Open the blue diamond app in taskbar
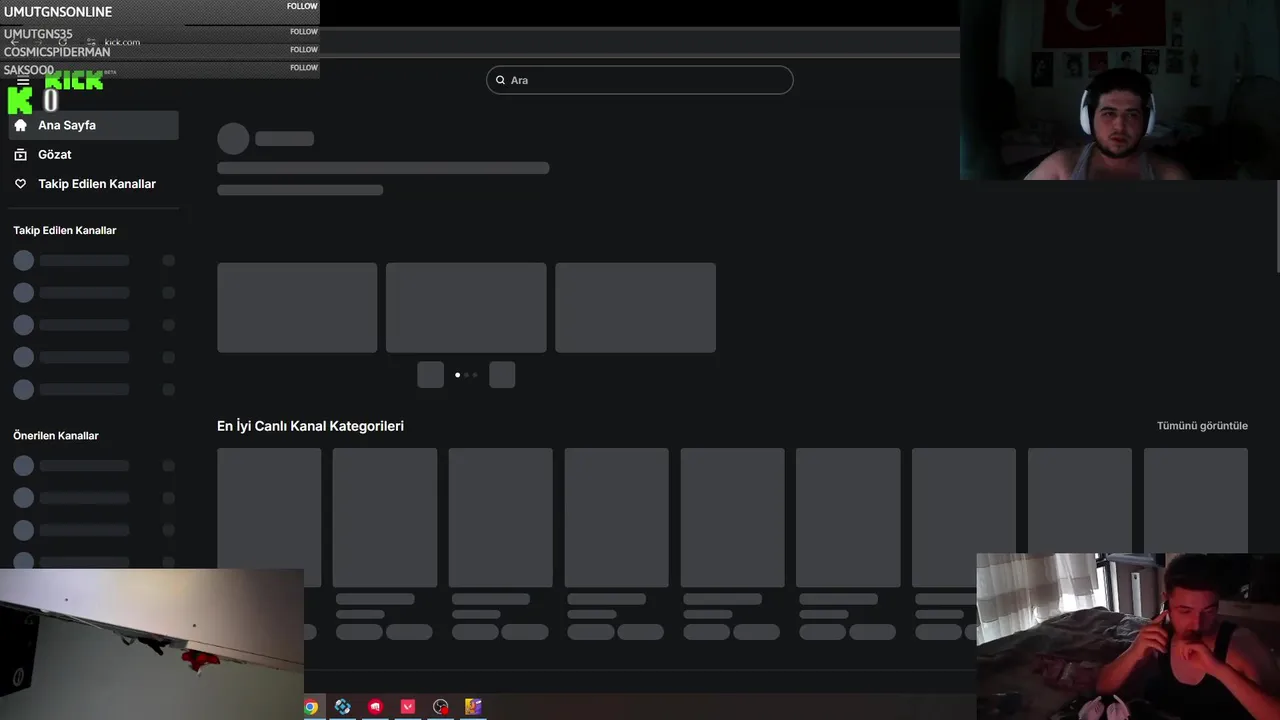Viewport: 1280px width, 720px height. click(x=343, y=707)
